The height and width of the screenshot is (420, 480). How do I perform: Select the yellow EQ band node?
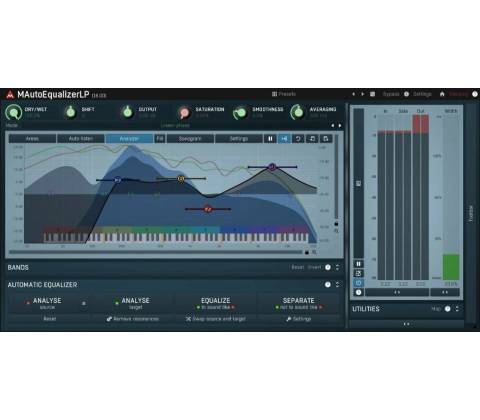pyautogui.click(x=181, y=179)
